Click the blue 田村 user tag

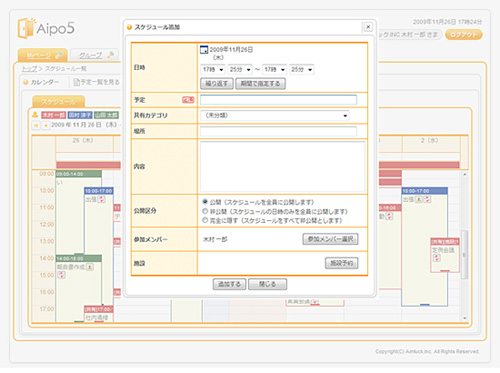point(80,115)
